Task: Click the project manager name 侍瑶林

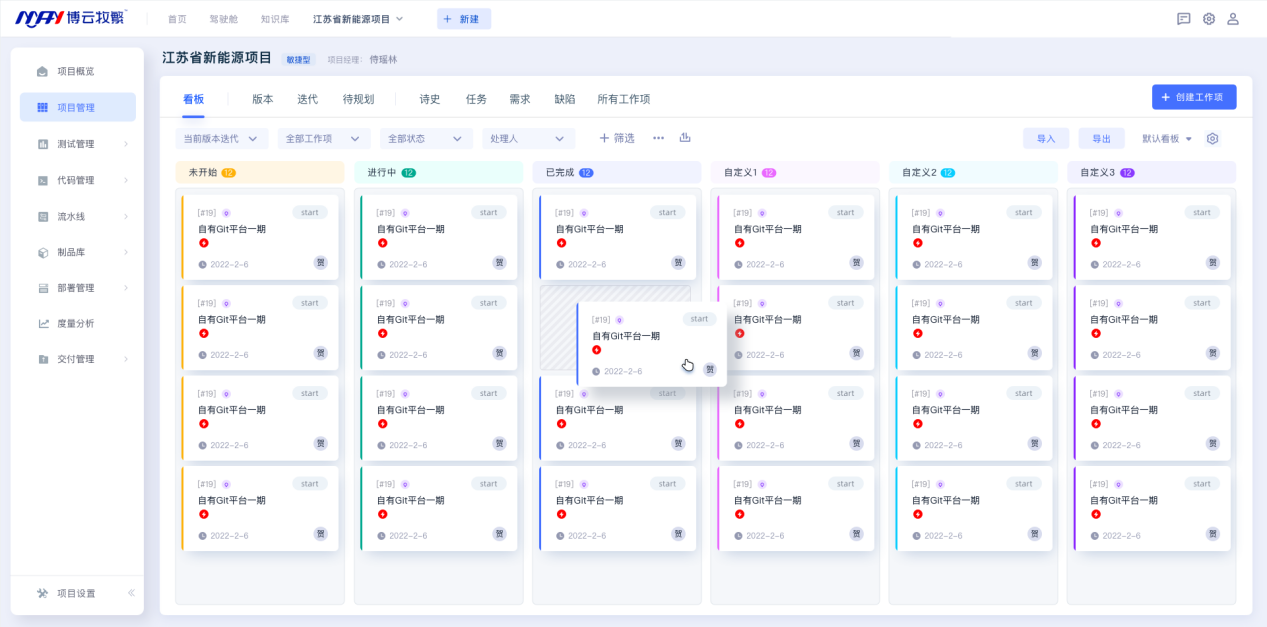Action: 383,60
